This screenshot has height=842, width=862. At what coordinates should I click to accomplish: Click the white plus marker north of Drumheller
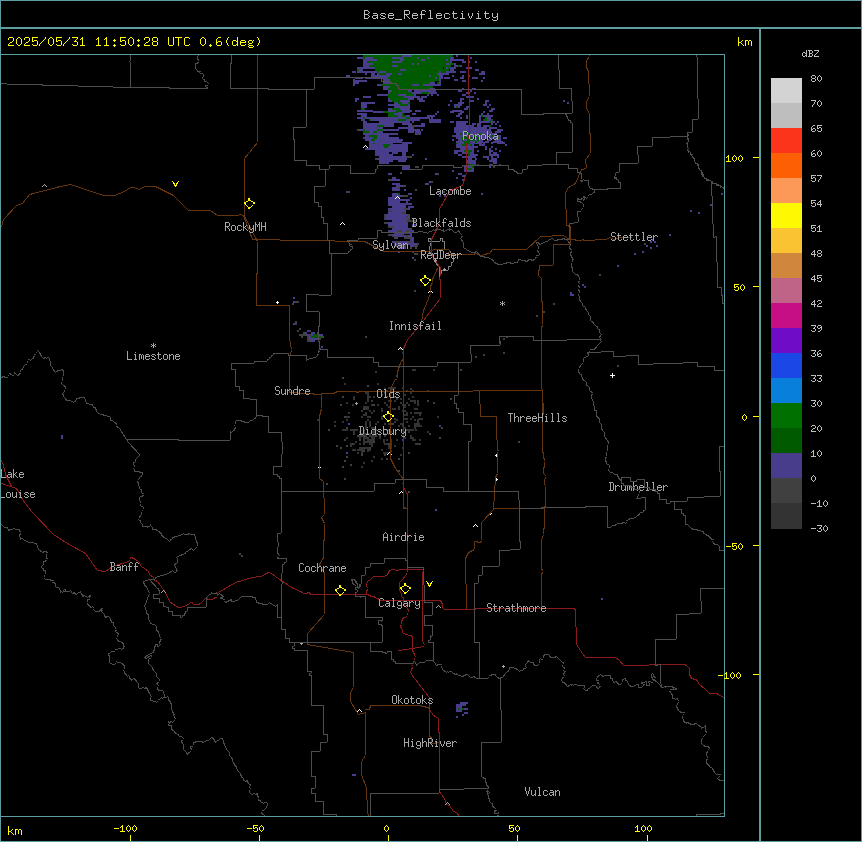[x=612, y=375]
